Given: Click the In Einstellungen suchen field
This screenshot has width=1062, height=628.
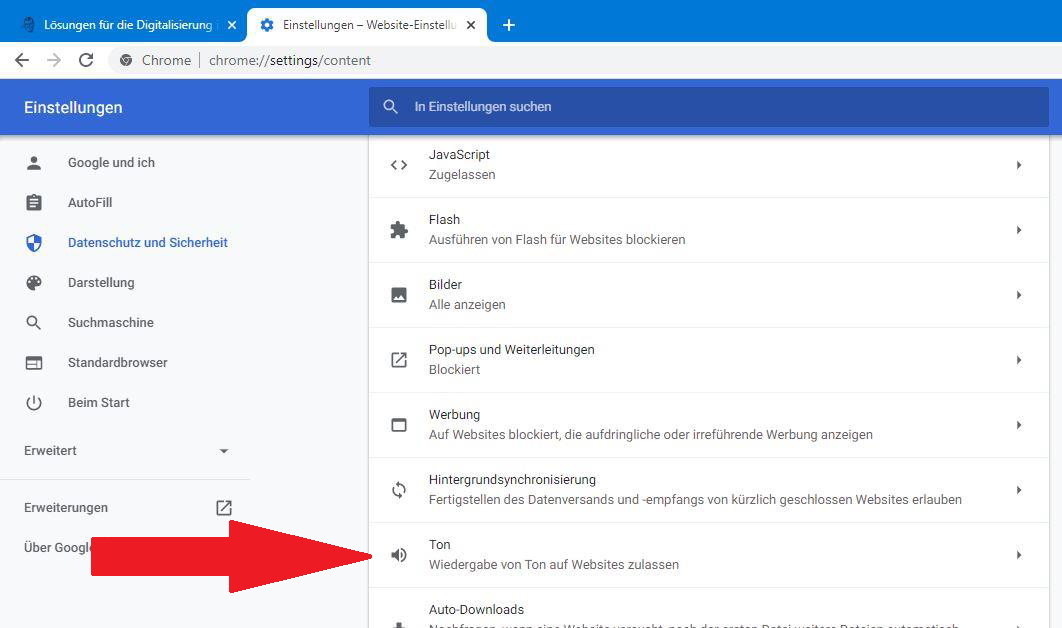Looking at the screenshot, I should [x=700, y=107].
